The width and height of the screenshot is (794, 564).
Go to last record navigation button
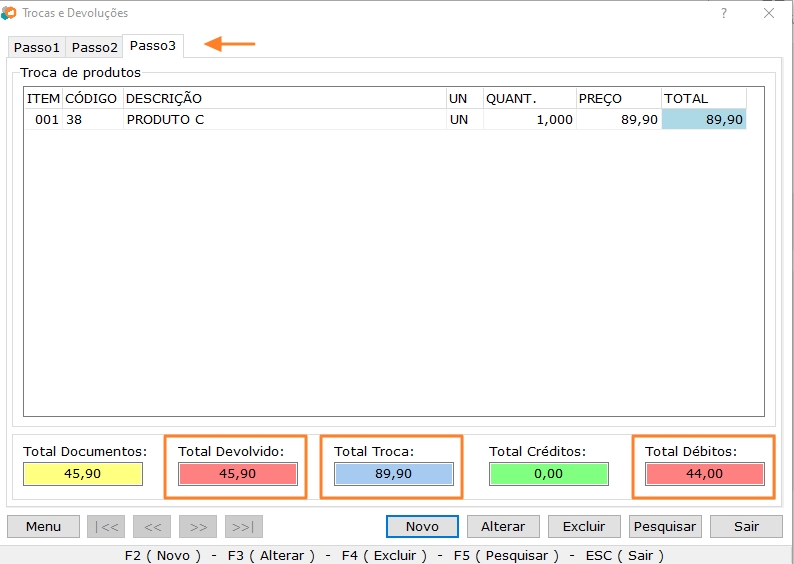244,526
